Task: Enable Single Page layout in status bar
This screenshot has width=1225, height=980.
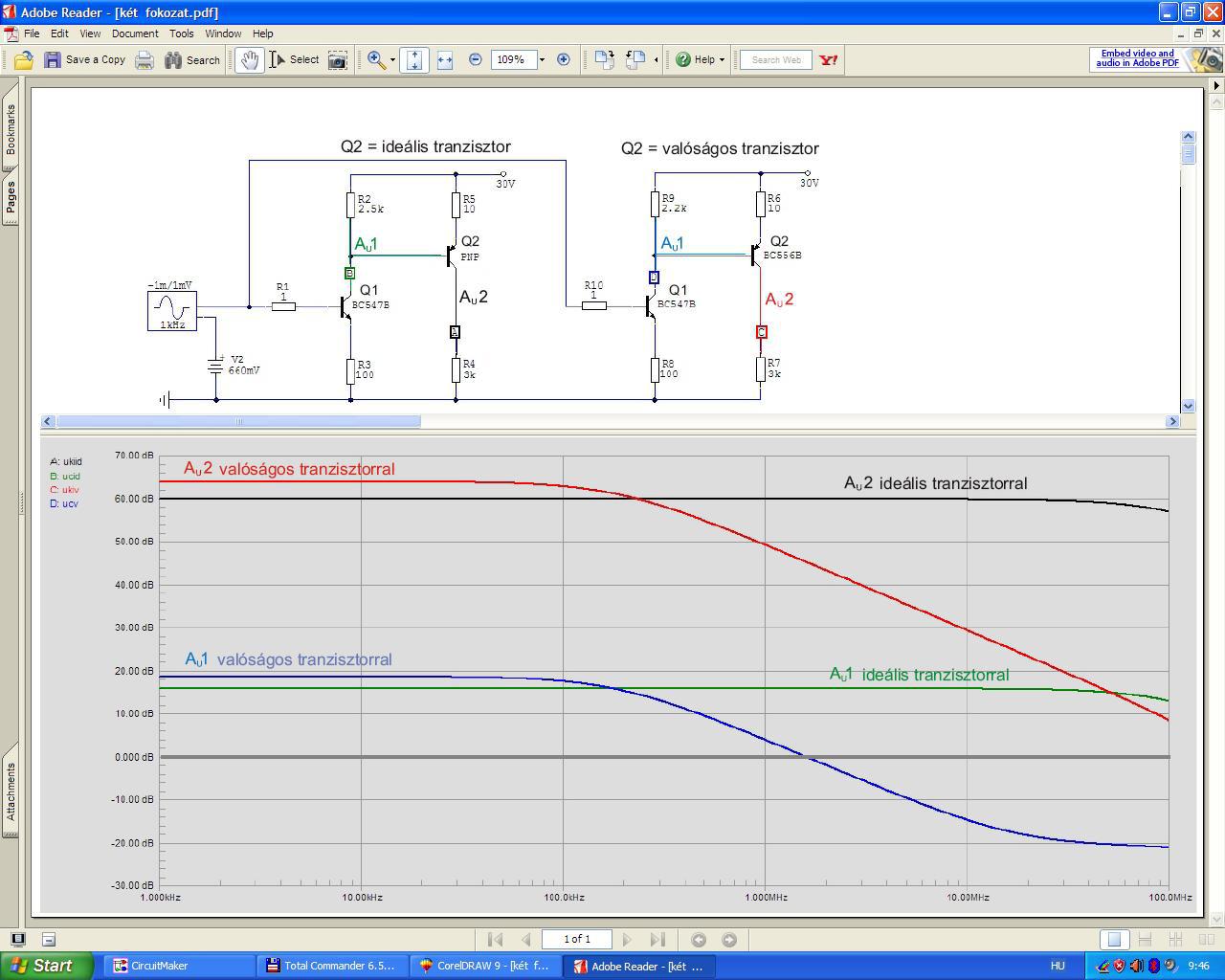Action: coord(1113,940)
